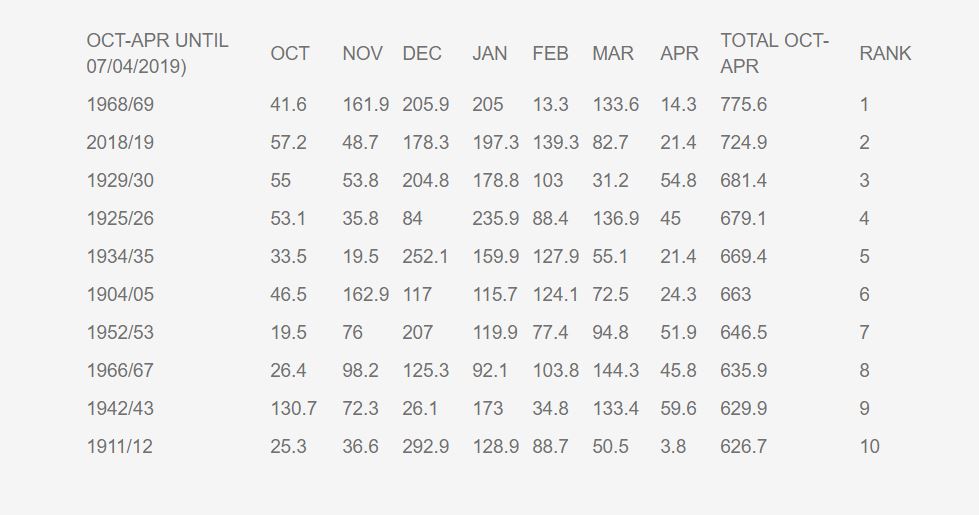This screenshot has width=979, height=515.
Task: Select the 1968/69 season row label
Action: point(120,105)
